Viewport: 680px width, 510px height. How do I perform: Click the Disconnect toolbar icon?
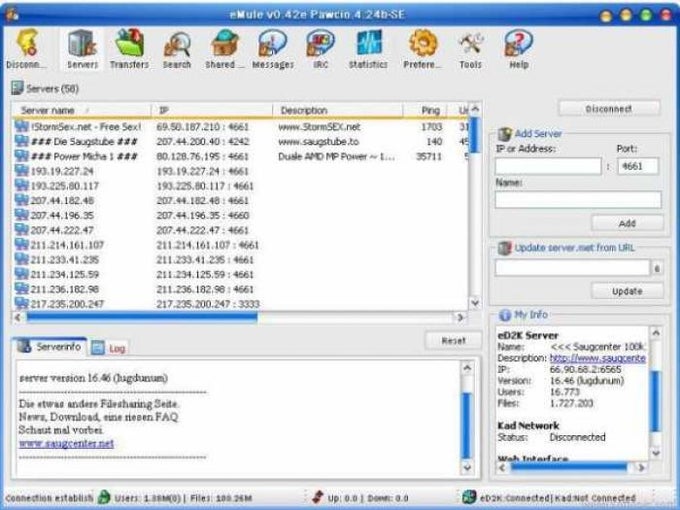27,43
